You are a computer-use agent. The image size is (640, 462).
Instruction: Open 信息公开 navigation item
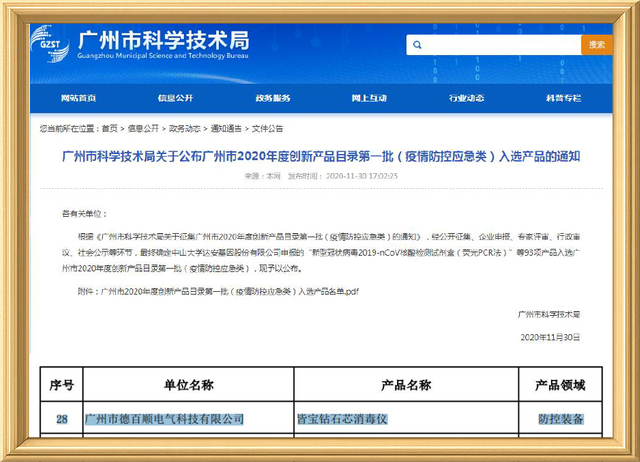tap(176, 98)
